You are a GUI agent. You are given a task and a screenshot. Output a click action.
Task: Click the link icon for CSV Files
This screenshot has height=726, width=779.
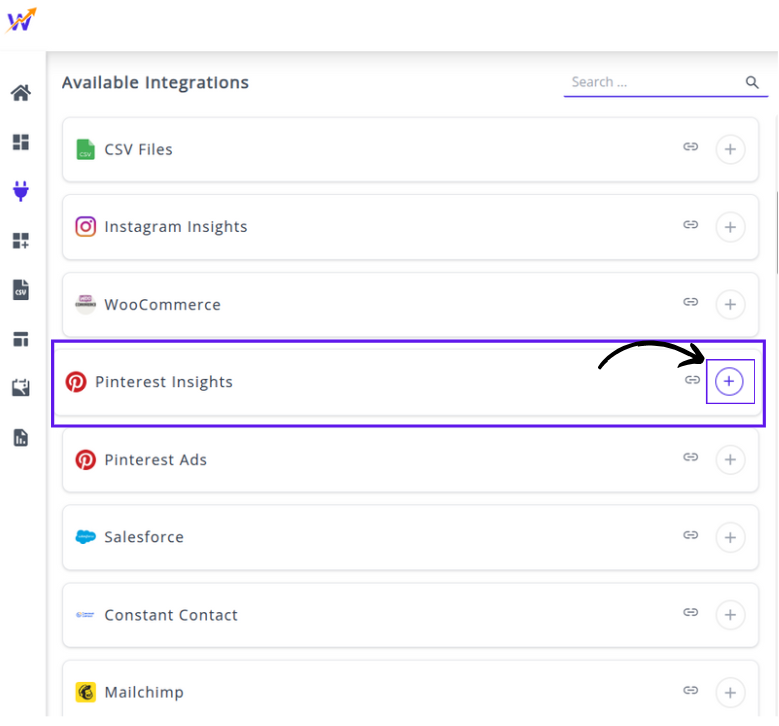click(x=690, y=147)
